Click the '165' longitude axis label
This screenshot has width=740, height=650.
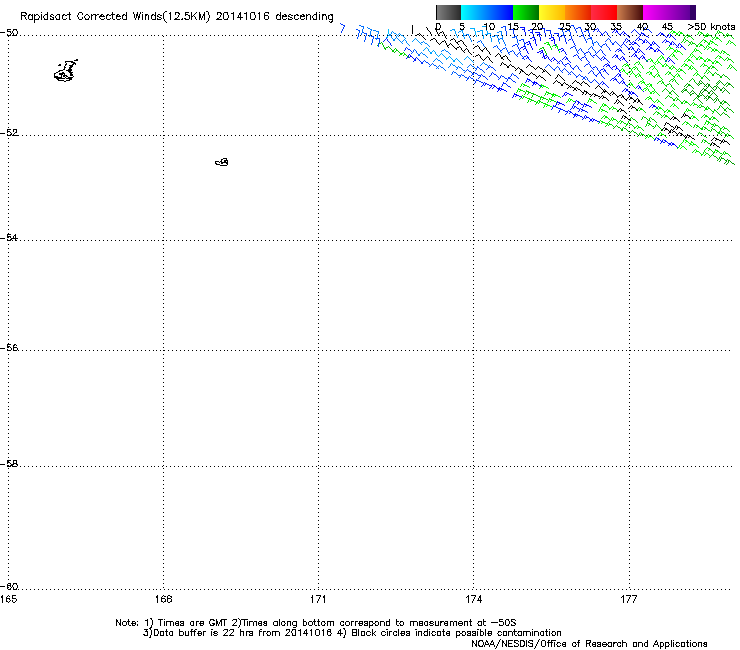(x=8, y=599)
